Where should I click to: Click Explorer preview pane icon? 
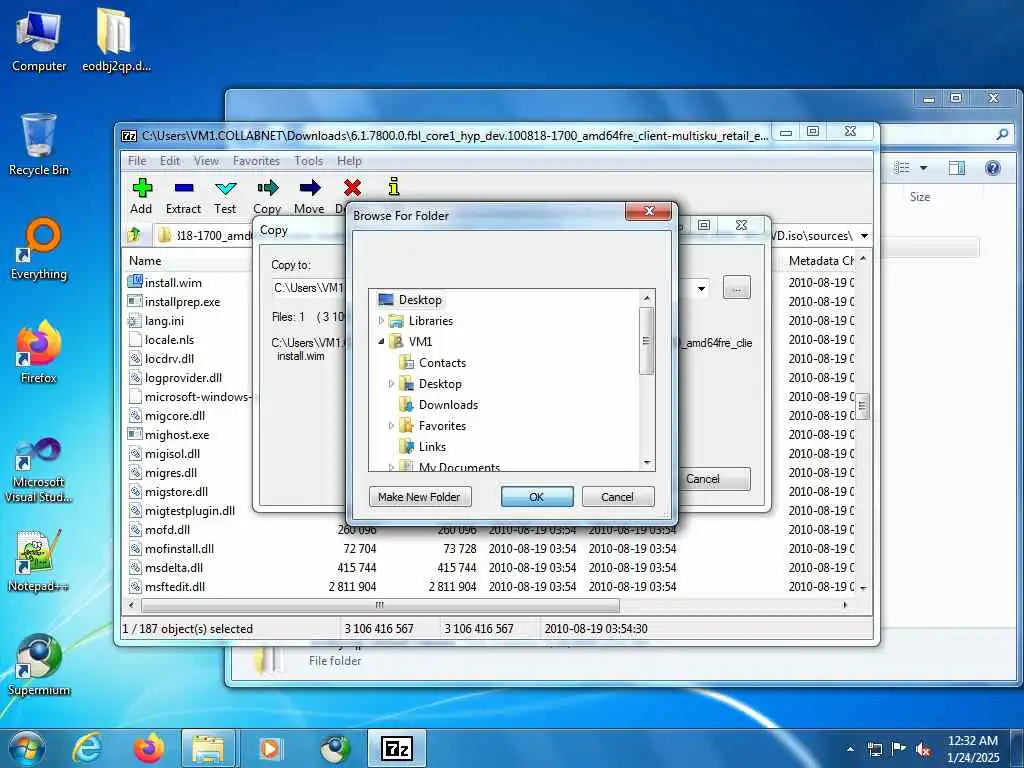pyautogui.click(x=957, y=168)
